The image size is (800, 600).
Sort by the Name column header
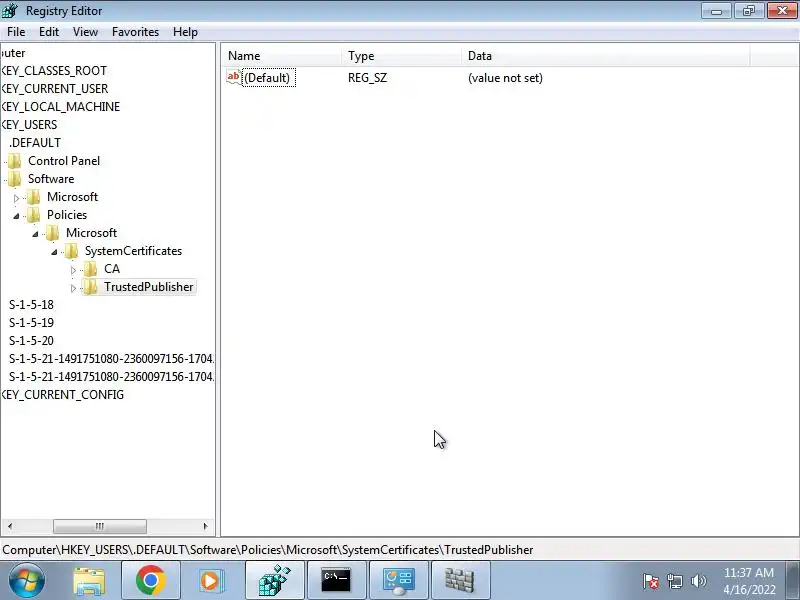[282, 56]
